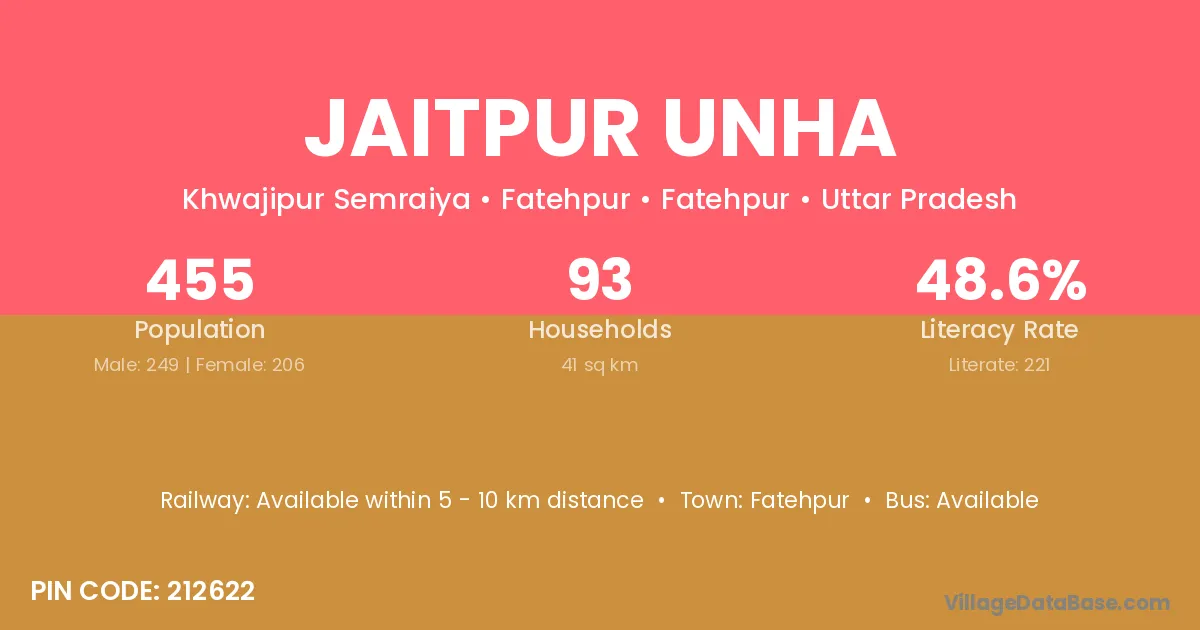Open the Khwajipur Semraiya breadcrumb

coord(326,200)
